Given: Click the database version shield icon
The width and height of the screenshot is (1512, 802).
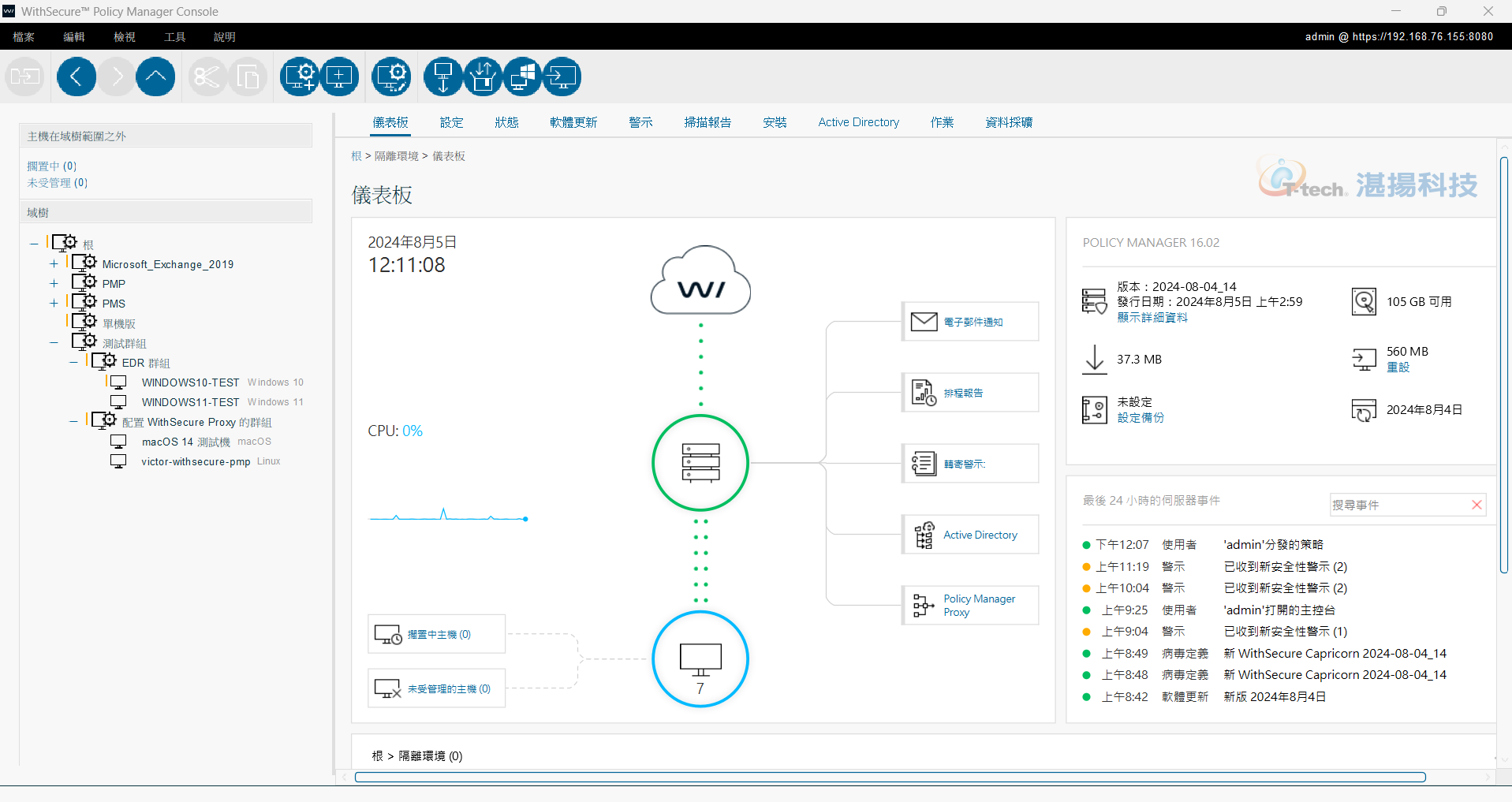Looking at the screenshot, I should pyautogui.click(x=1095, y=301).
